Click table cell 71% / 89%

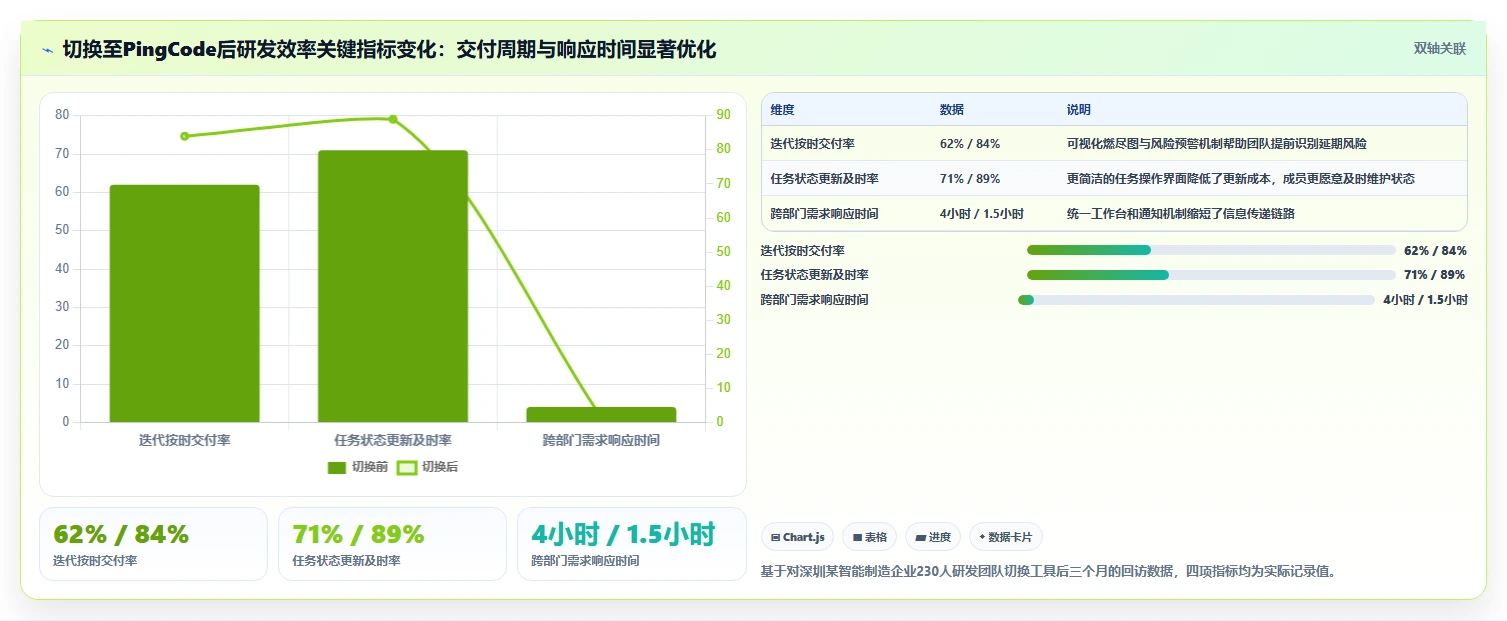click(x=970, y=179)
